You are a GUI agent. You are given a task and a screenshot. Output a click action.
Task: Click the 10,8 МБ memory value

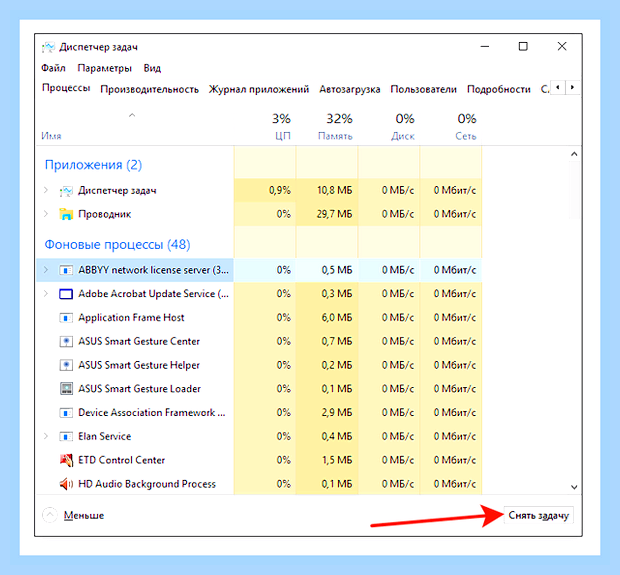[335, 190]
